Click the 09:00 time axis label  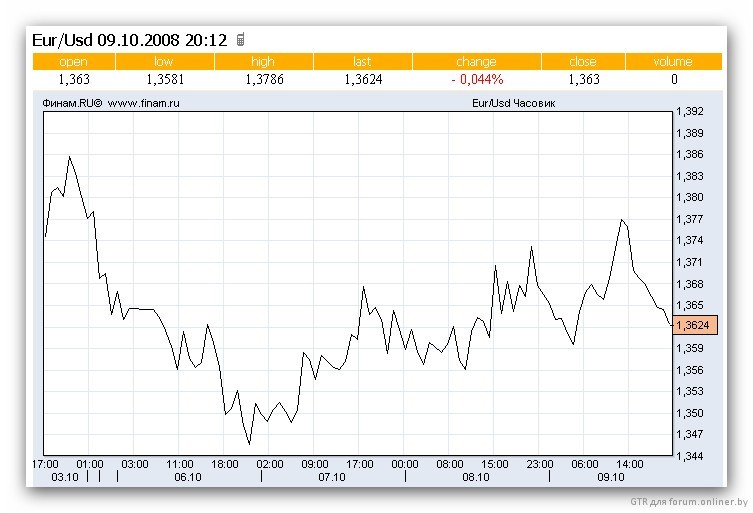(x=315, y=464)
